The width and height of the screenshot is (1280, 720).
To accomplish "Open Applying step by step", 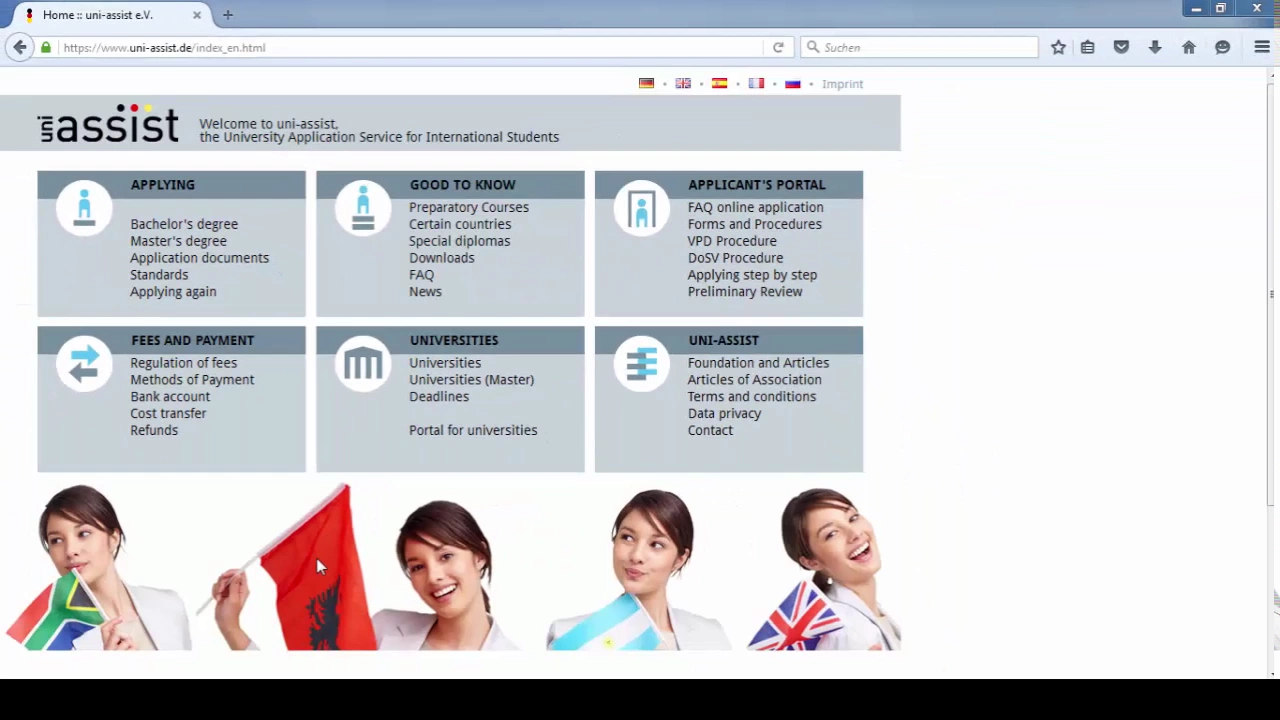I will [752, 275].
